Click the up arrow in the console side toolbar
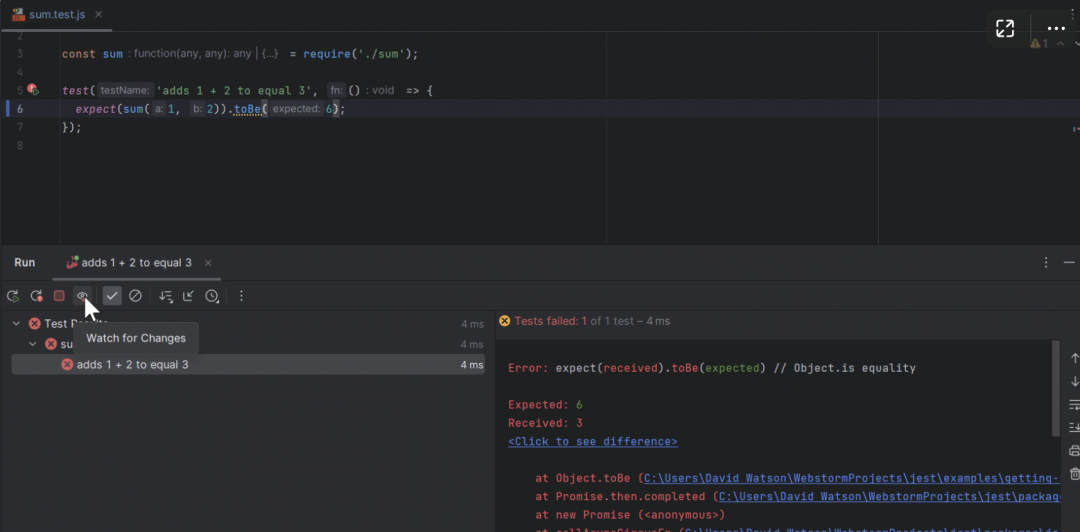 tap(1074, 358)
